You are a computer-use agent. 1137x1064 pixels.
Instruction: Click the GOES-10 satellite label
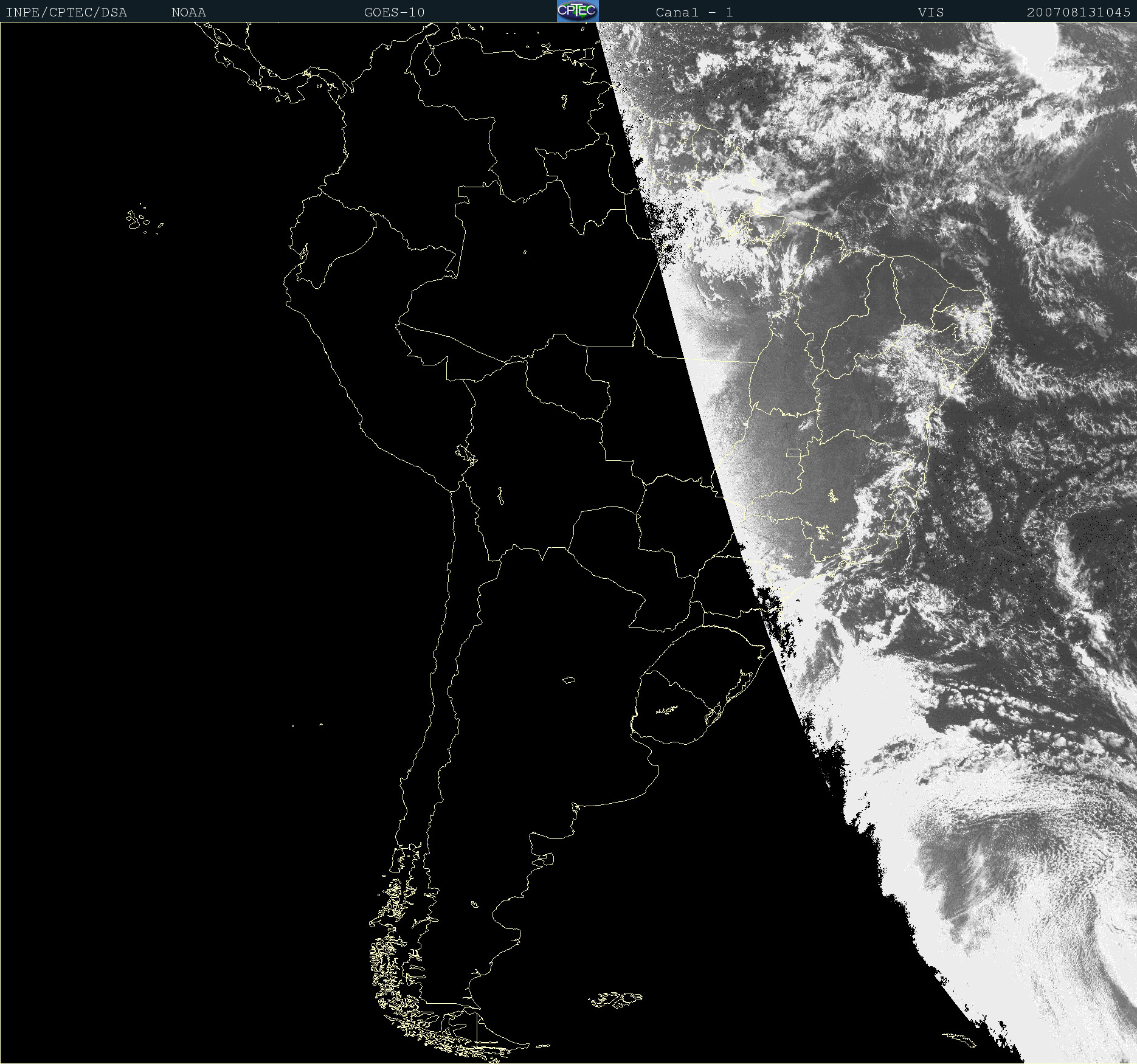pos(394,12)
